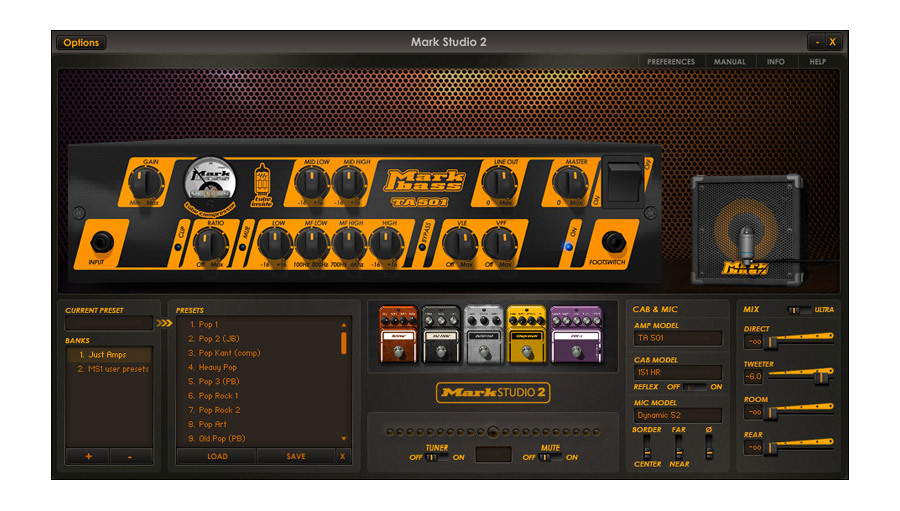The image size is (900, 511).
Task: Click the microphone on the cabinet
Action: 746,244
